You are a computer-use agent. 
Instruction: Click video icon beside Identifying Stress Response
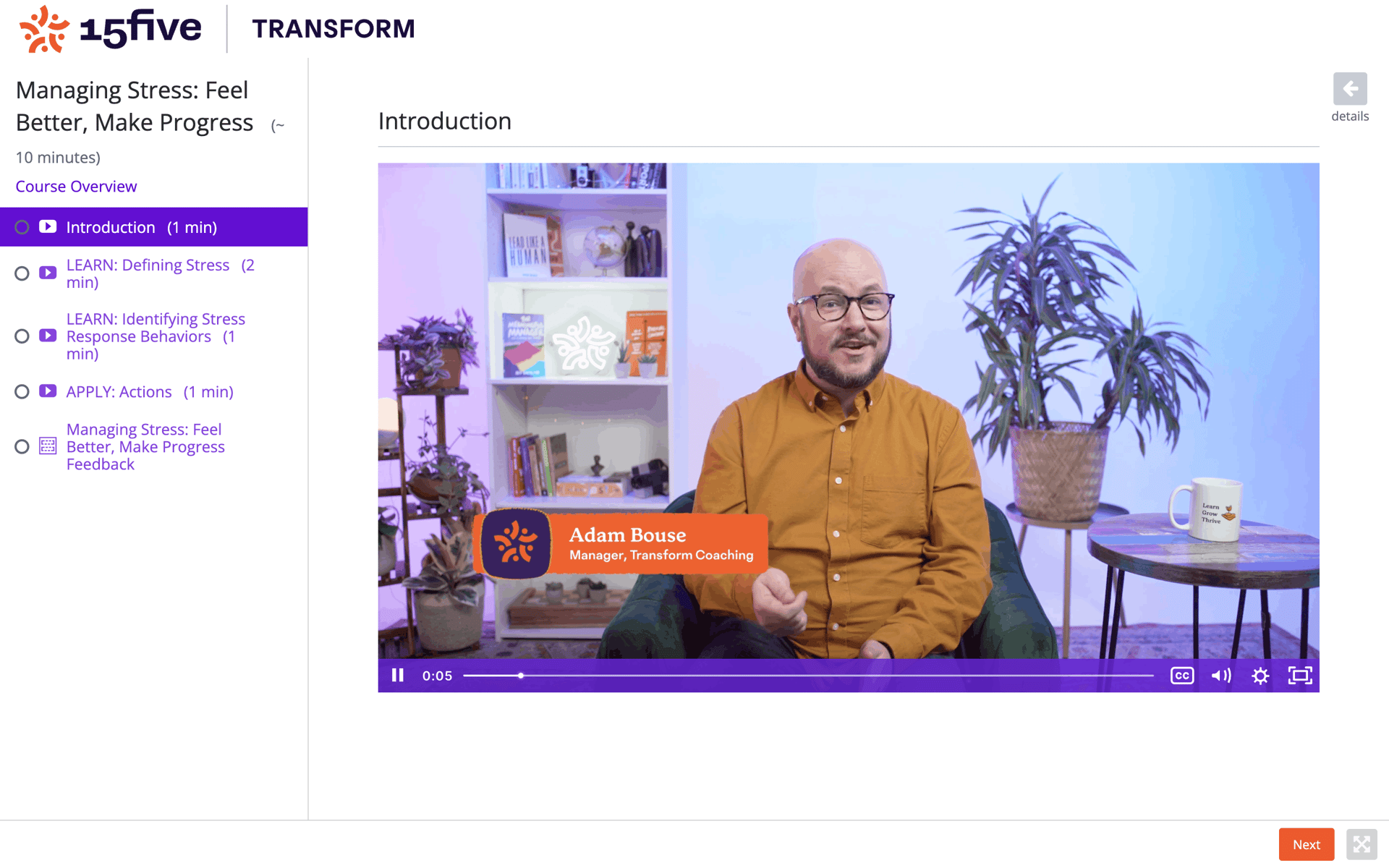48,336
